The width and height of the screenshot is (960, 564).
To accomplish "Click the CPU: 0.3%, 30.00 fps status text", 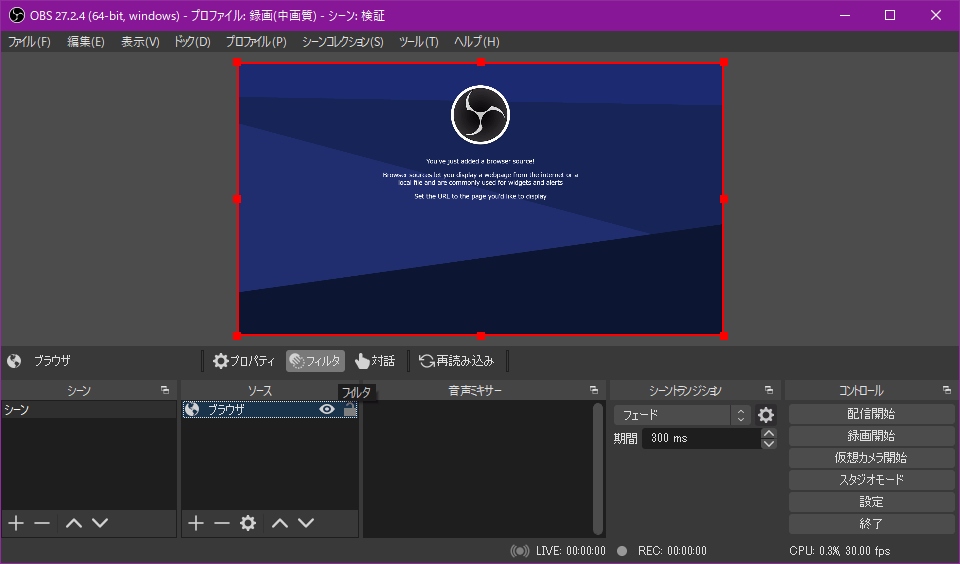I will [x=839, y=551].
